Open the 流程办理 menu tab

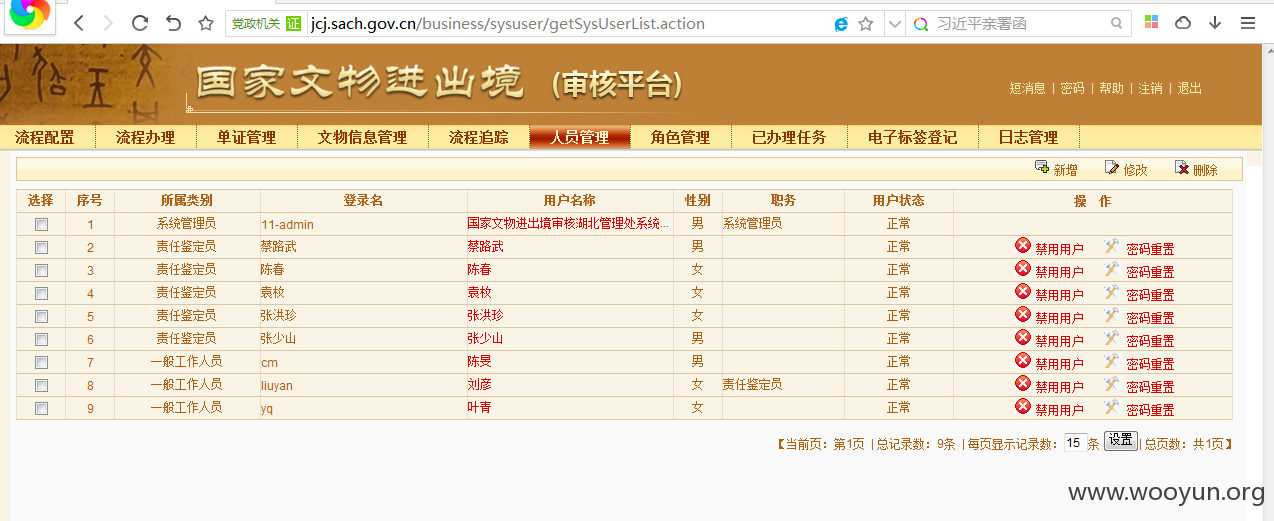coord(145,138)
